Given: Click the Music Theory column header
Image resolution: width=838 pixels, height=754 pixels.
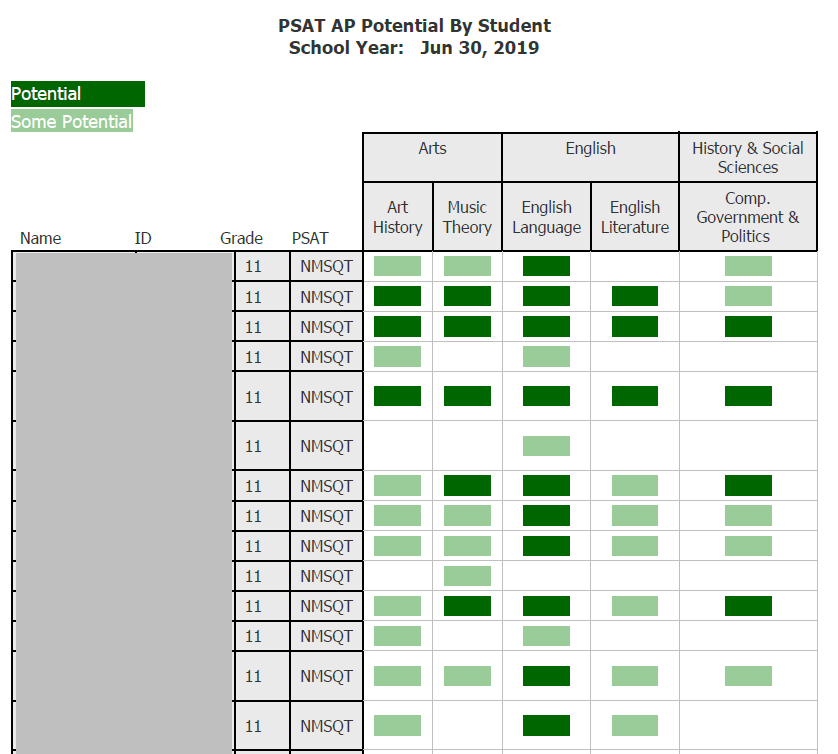Looking at the screenshot, I should click(467, 216).
